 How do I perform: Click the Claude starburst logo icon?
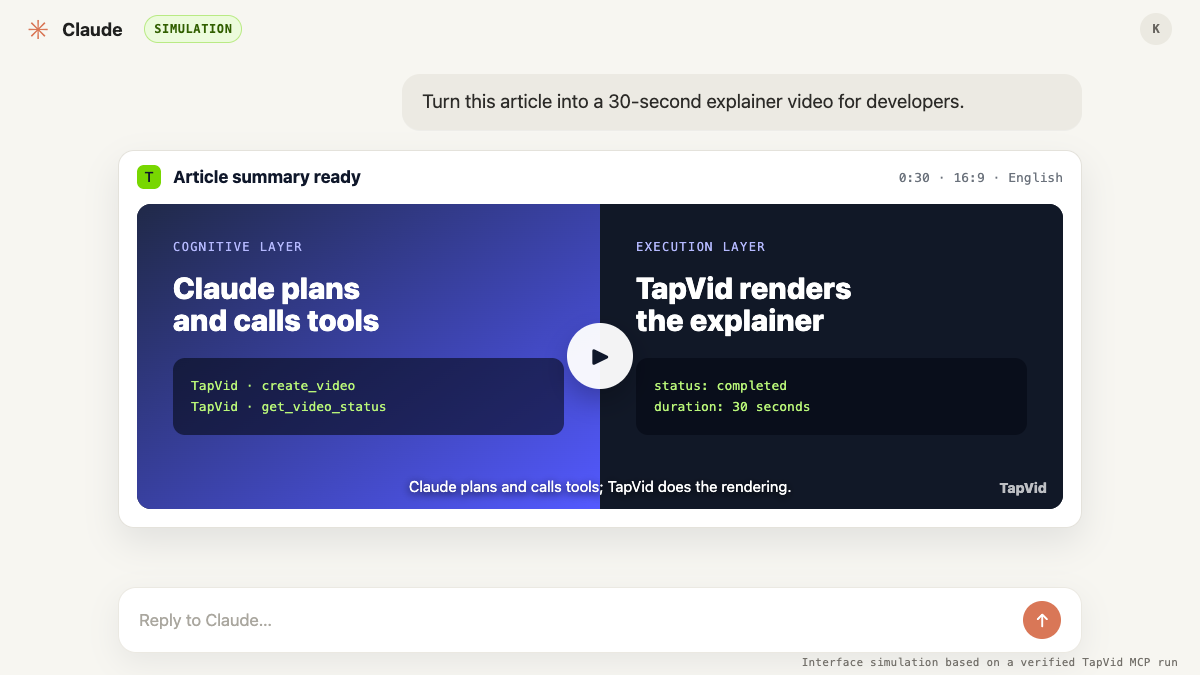pyautogui.click(x=38, y=29)
